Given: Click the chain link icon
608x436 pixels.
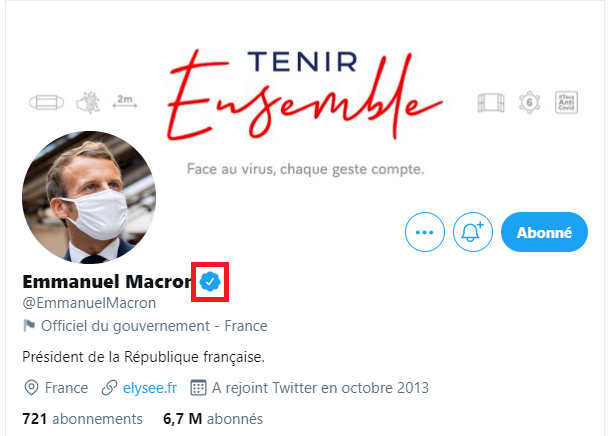Looking at the screenshot, I should click(109, 388).
